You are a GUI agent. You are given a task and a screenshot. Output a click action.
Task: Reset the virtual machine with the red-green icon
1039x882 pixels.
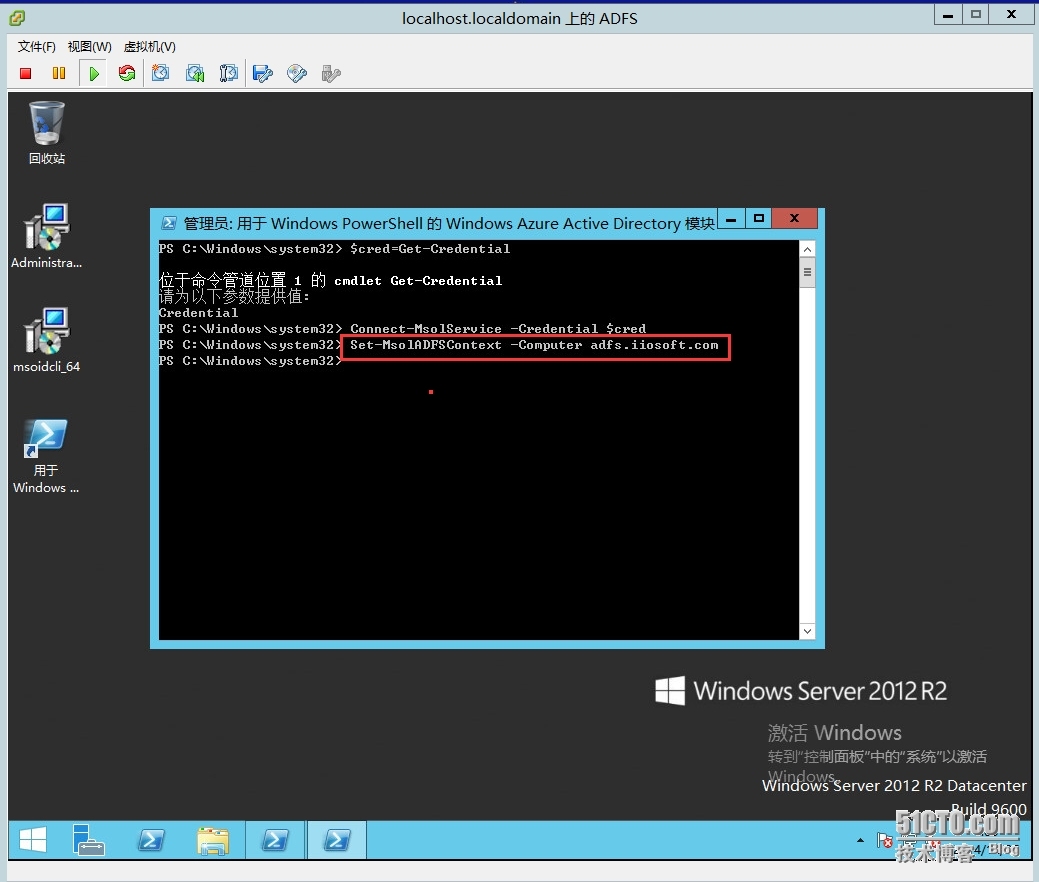click(127, 73)
